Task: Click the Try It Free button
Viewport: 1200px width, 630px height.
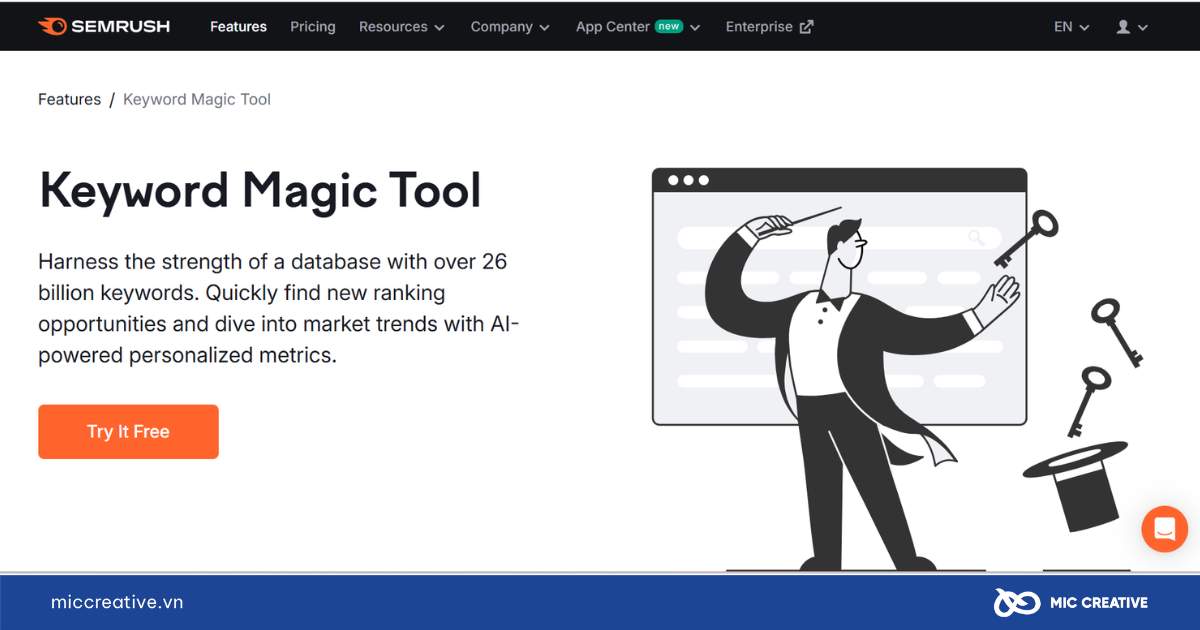Action: [x=128, y=432]
